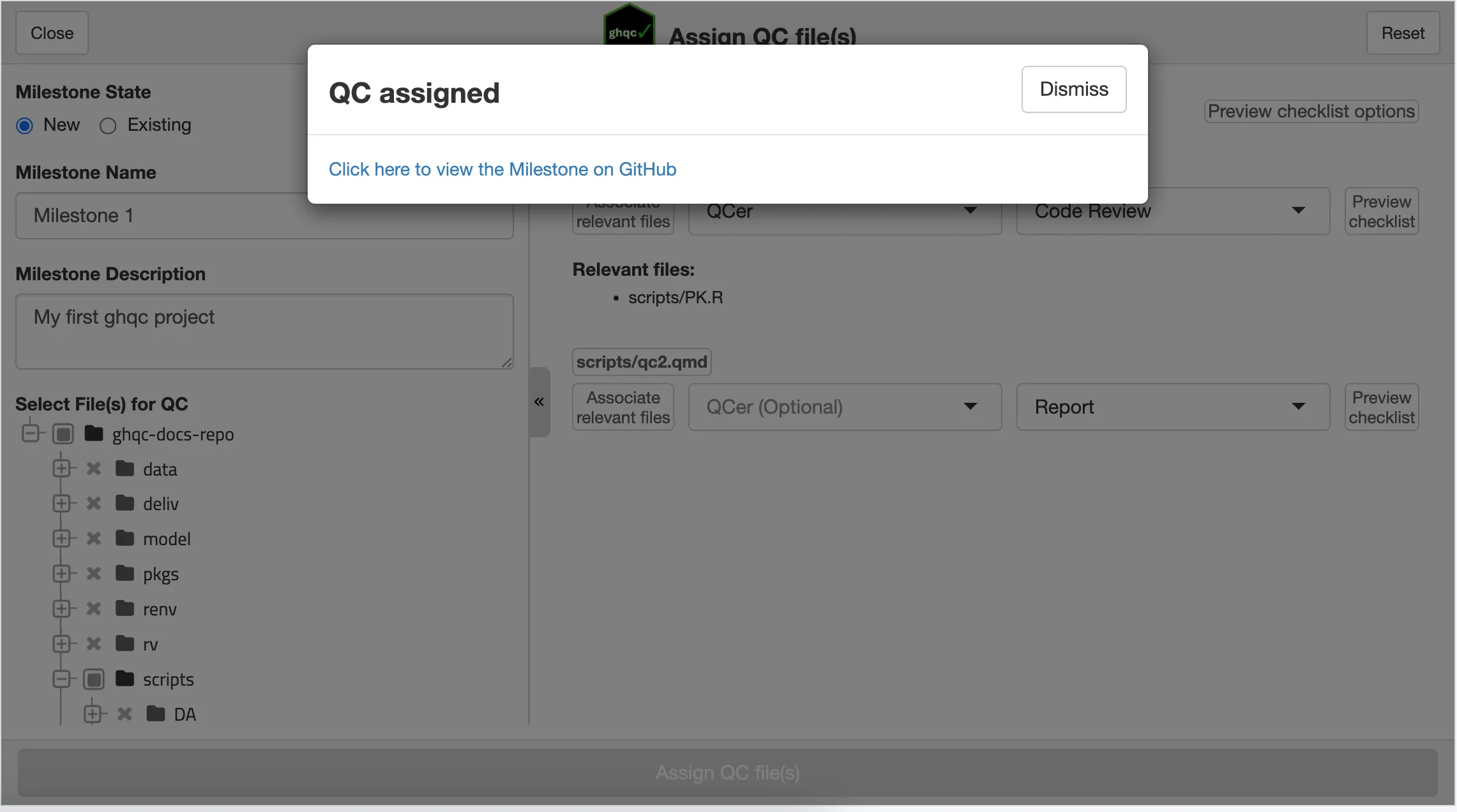Toggle the scripts folder checkbox
The image size is (1457, 812).
coord(94,679)
